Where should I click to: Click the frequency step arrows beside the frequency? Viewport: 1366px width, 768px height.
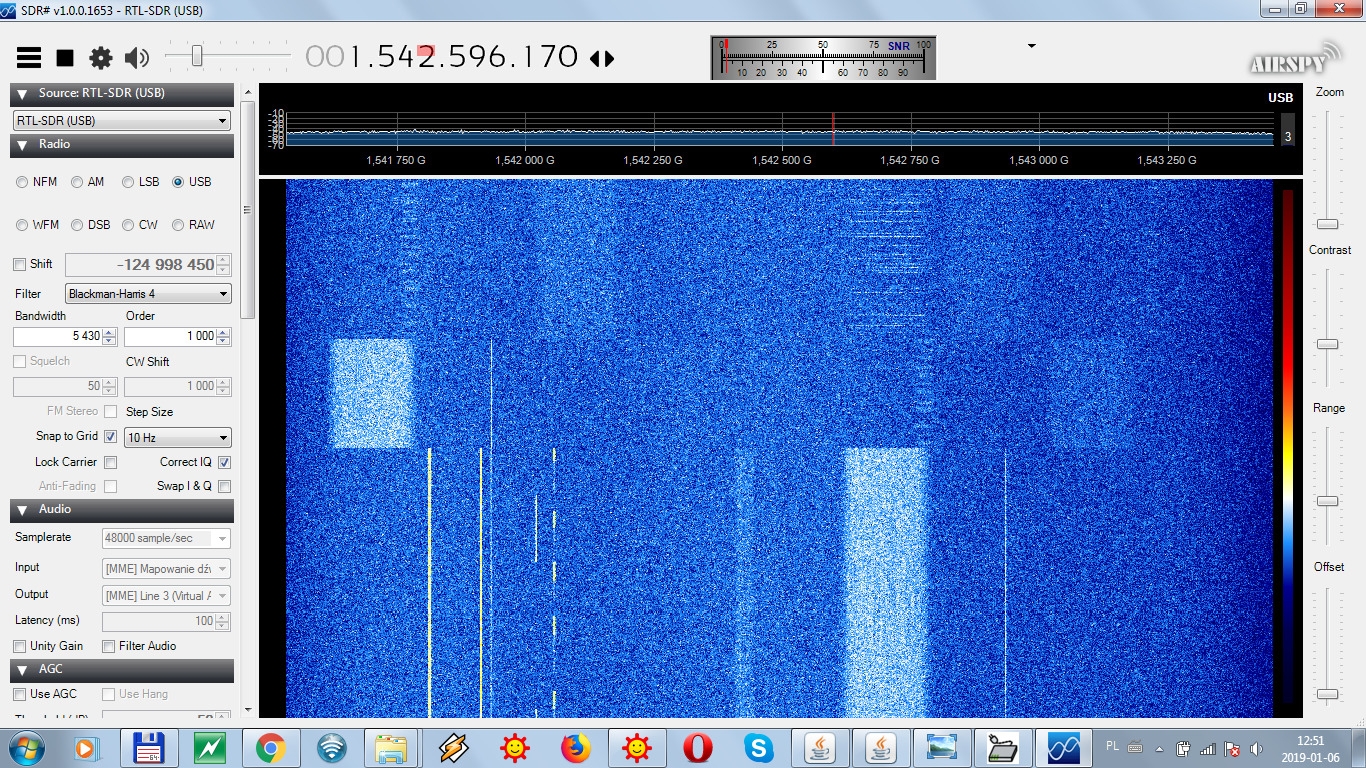point(602,58)
